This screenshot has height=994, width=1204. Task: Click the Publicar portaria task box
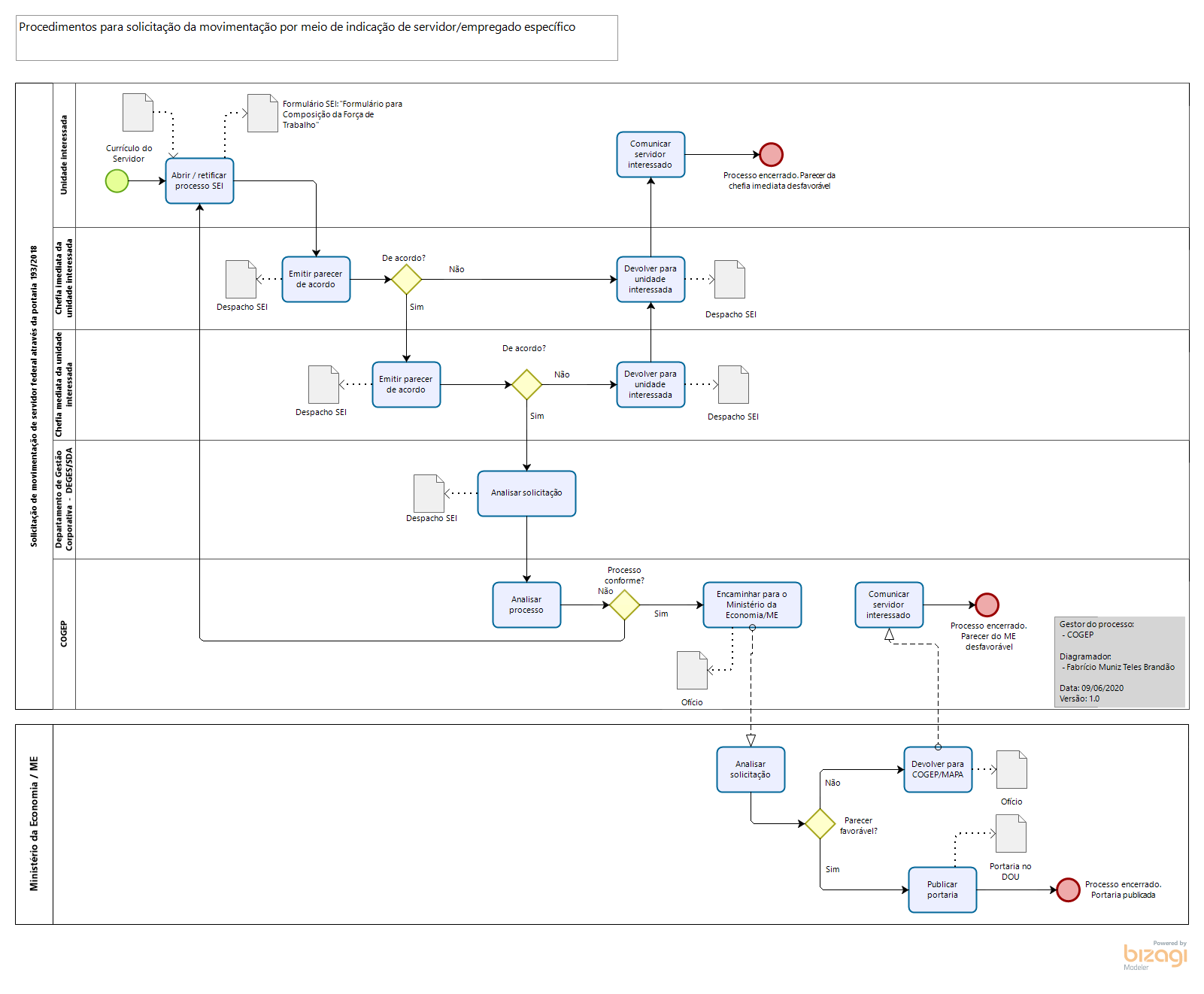click(x=942, y=889)
